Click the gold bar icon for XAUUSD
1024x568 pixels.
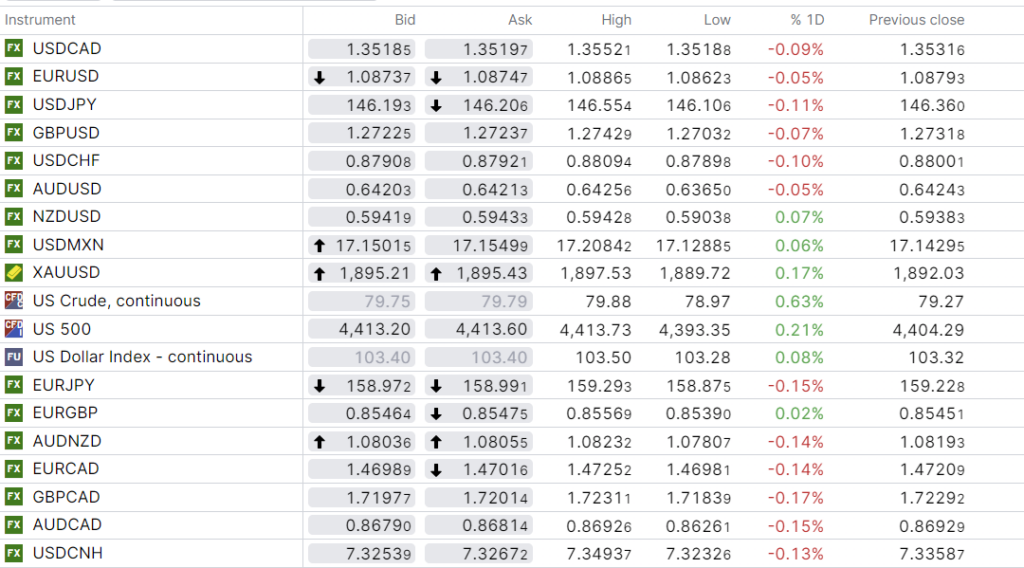(x=14, y=273)
